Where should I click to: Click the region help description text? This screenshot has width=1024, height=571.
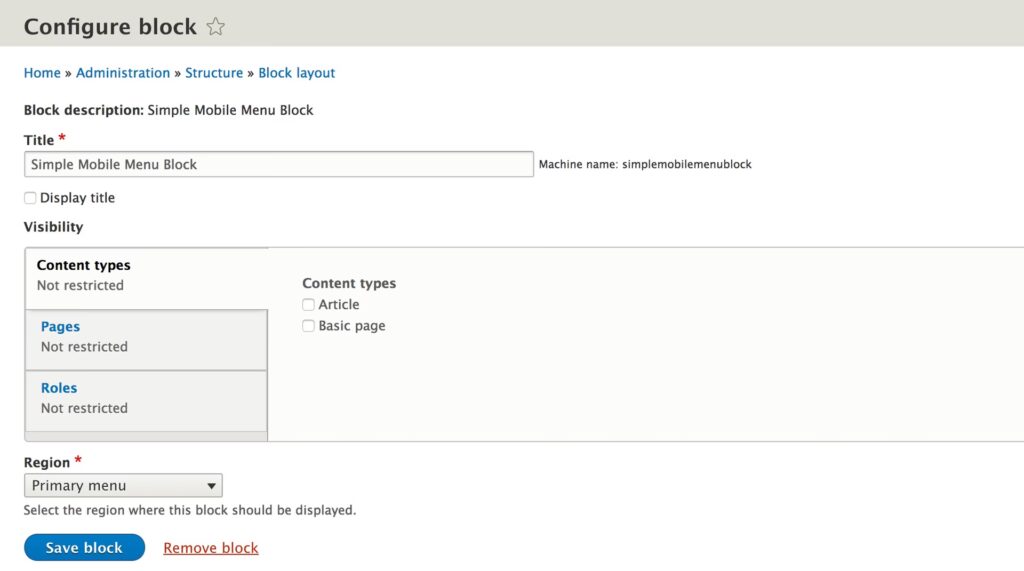[x=190, y=510]
